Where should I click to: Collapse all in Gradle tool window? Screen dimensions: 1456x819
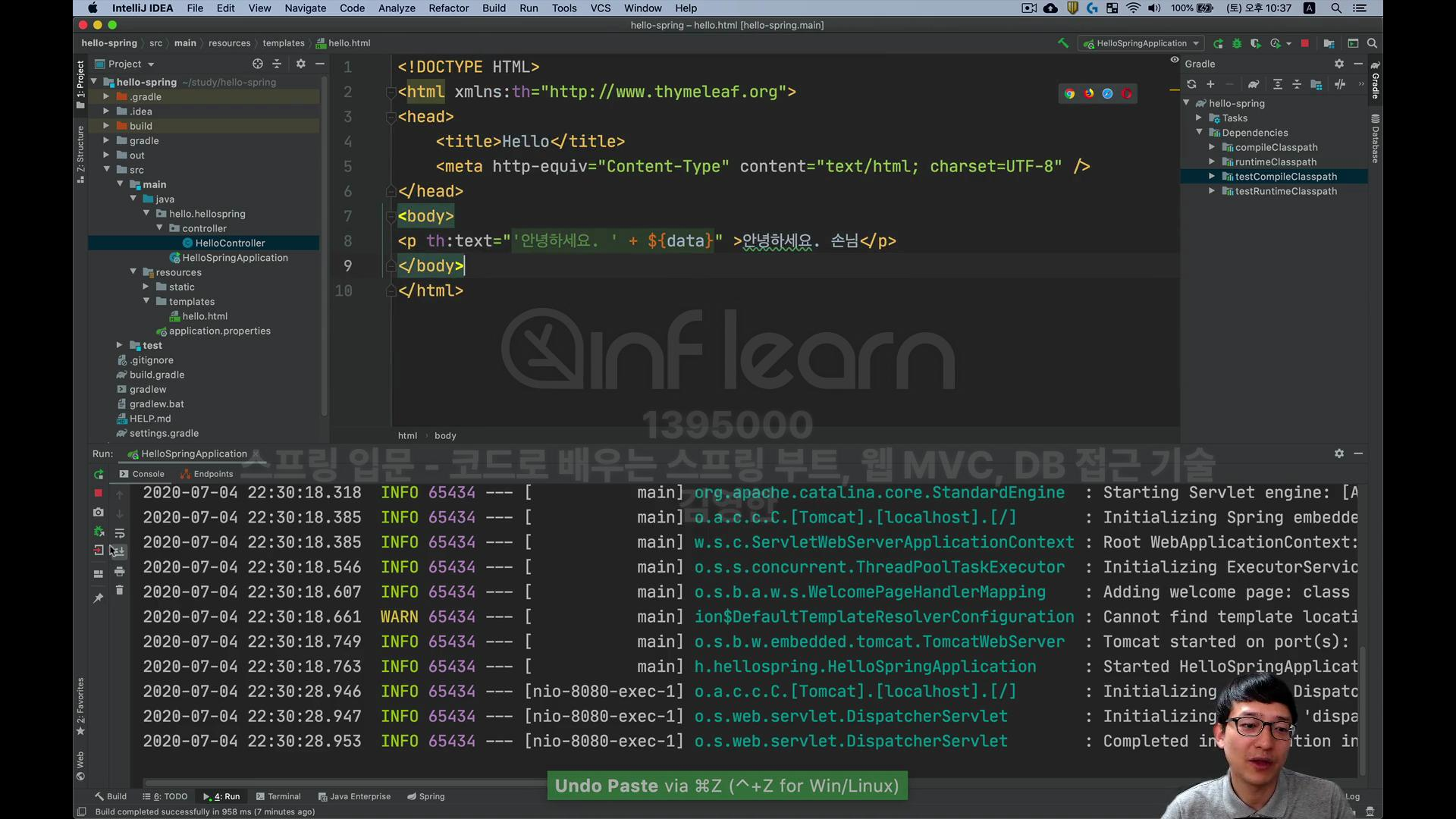click(x=1297, y=84)
